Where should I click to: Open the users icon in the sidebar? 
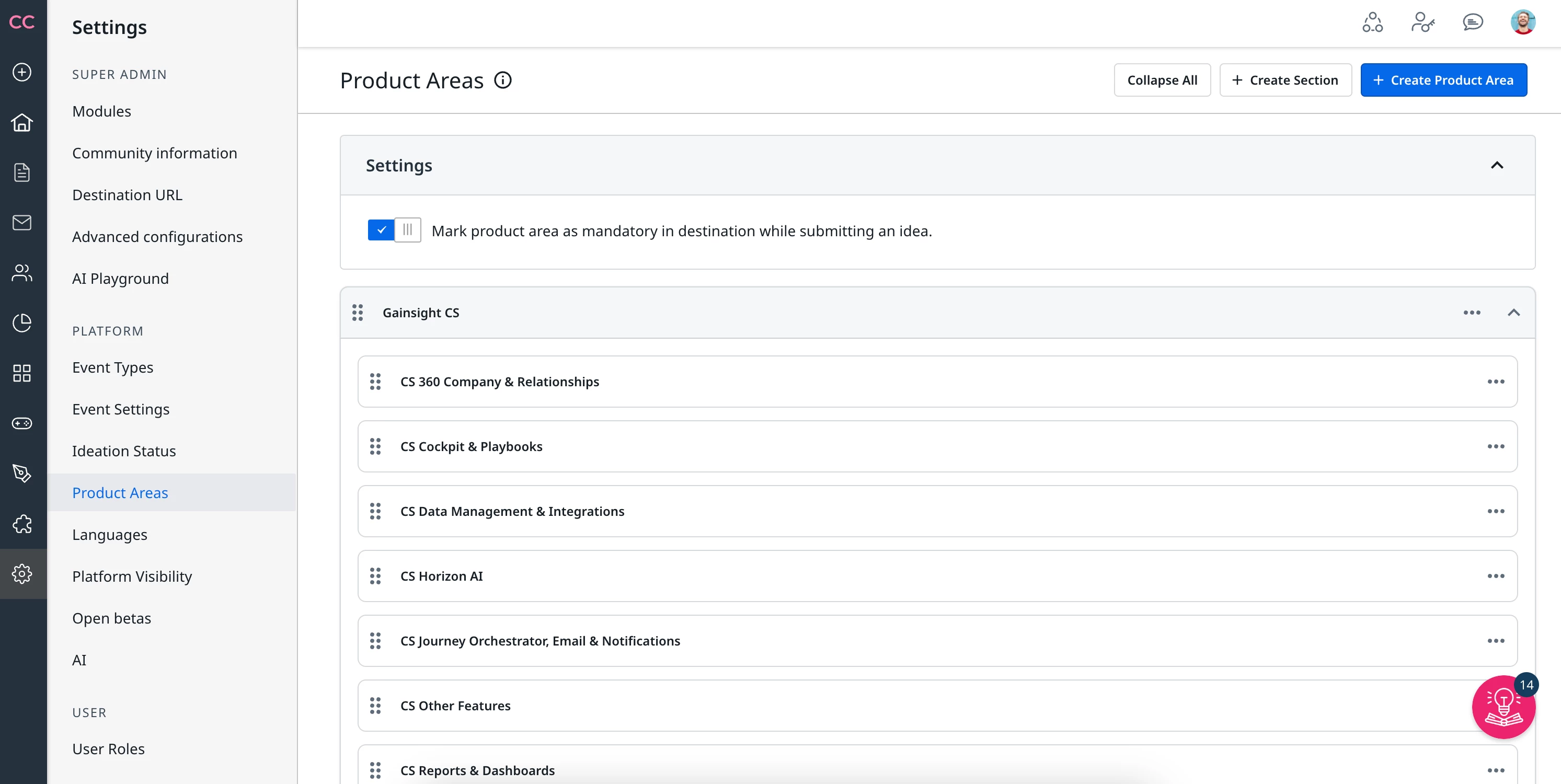tap(22, 273)
